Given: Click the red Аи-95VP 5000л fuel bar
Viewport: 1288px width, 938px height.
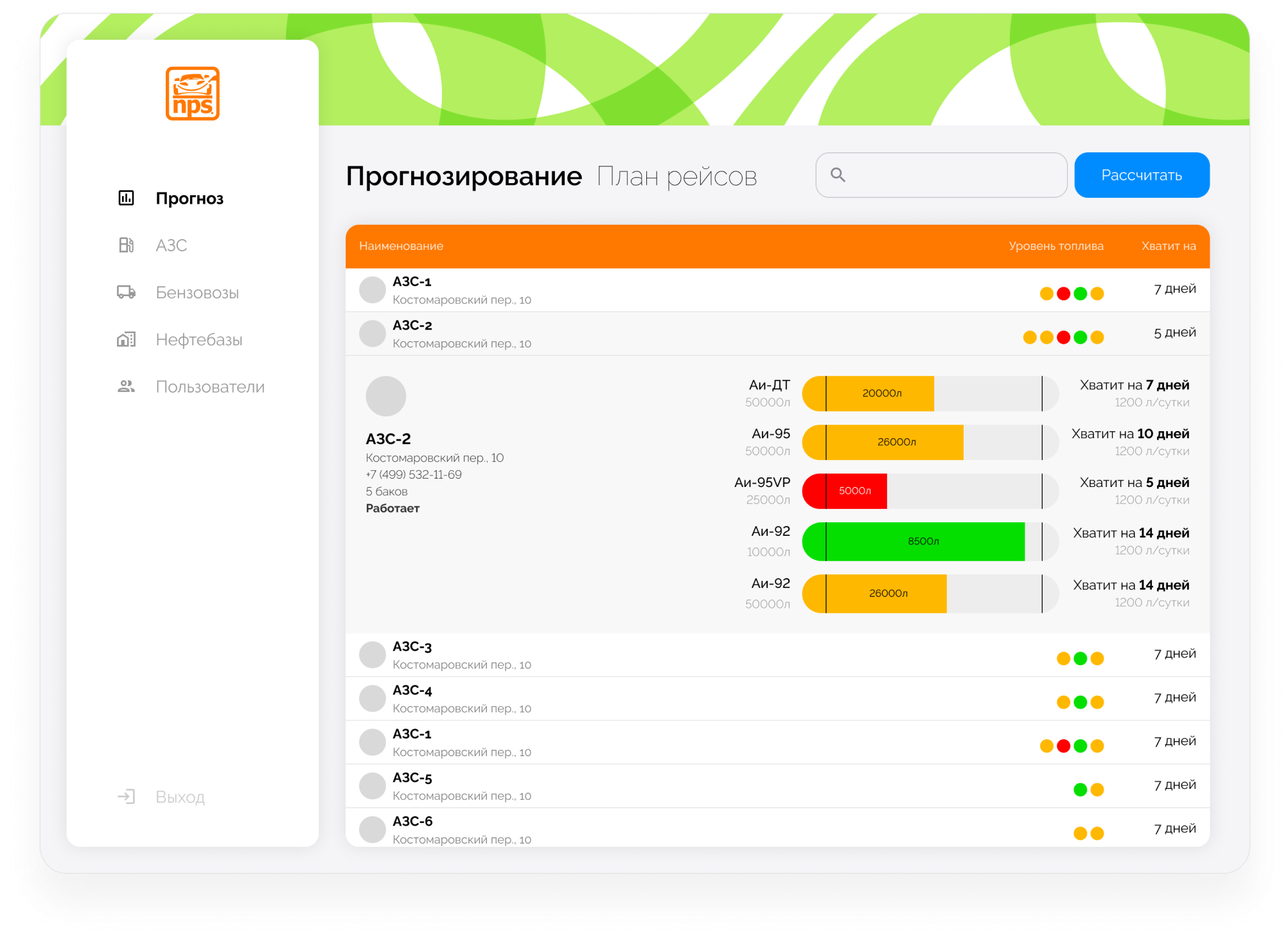Looking at the screenshot, I should click(854, 491).
